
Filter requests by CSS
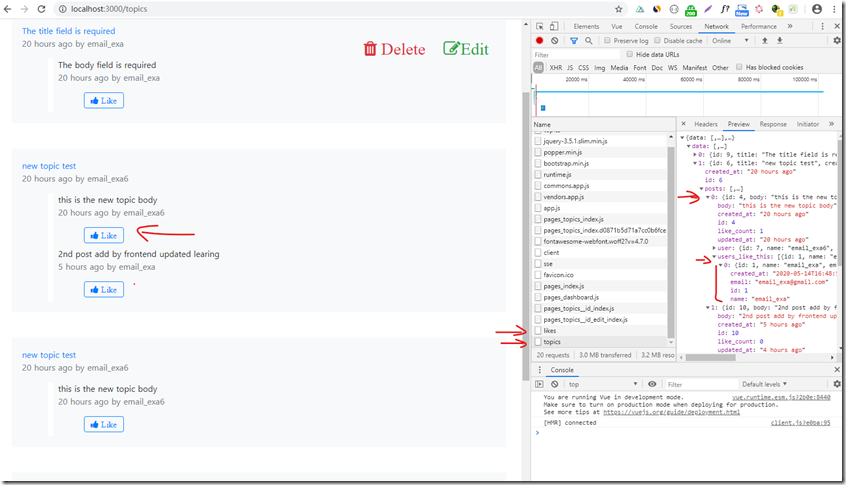coord(583,68)
